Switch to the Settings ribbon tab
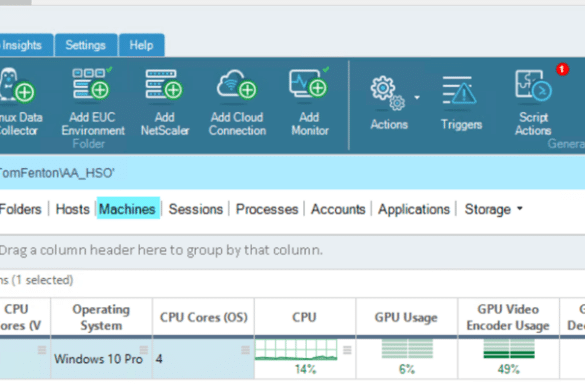The width and height of the screenshot is (585, 390). point(86,45)
